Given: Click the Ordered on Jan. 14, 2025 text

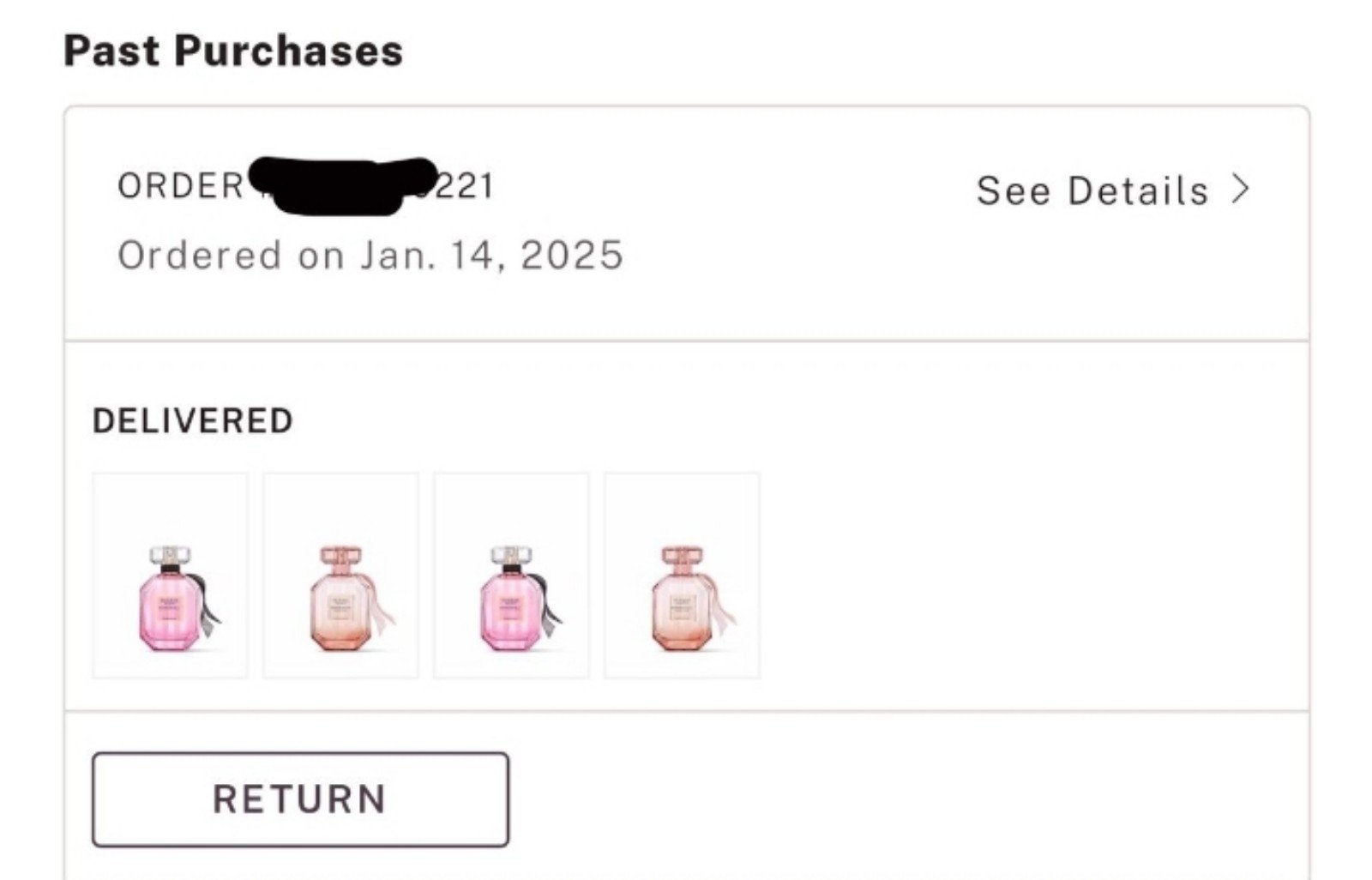Looking at the screenshot, I should [370, 256].
